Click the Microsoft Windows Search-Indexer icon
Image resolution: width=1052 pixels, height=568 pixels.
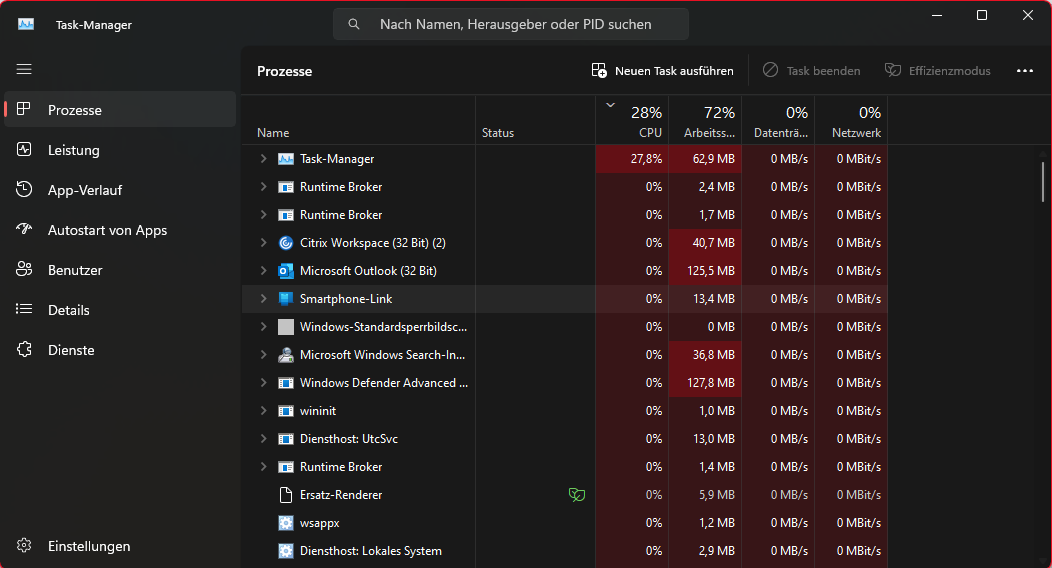(x=286, y=355)
